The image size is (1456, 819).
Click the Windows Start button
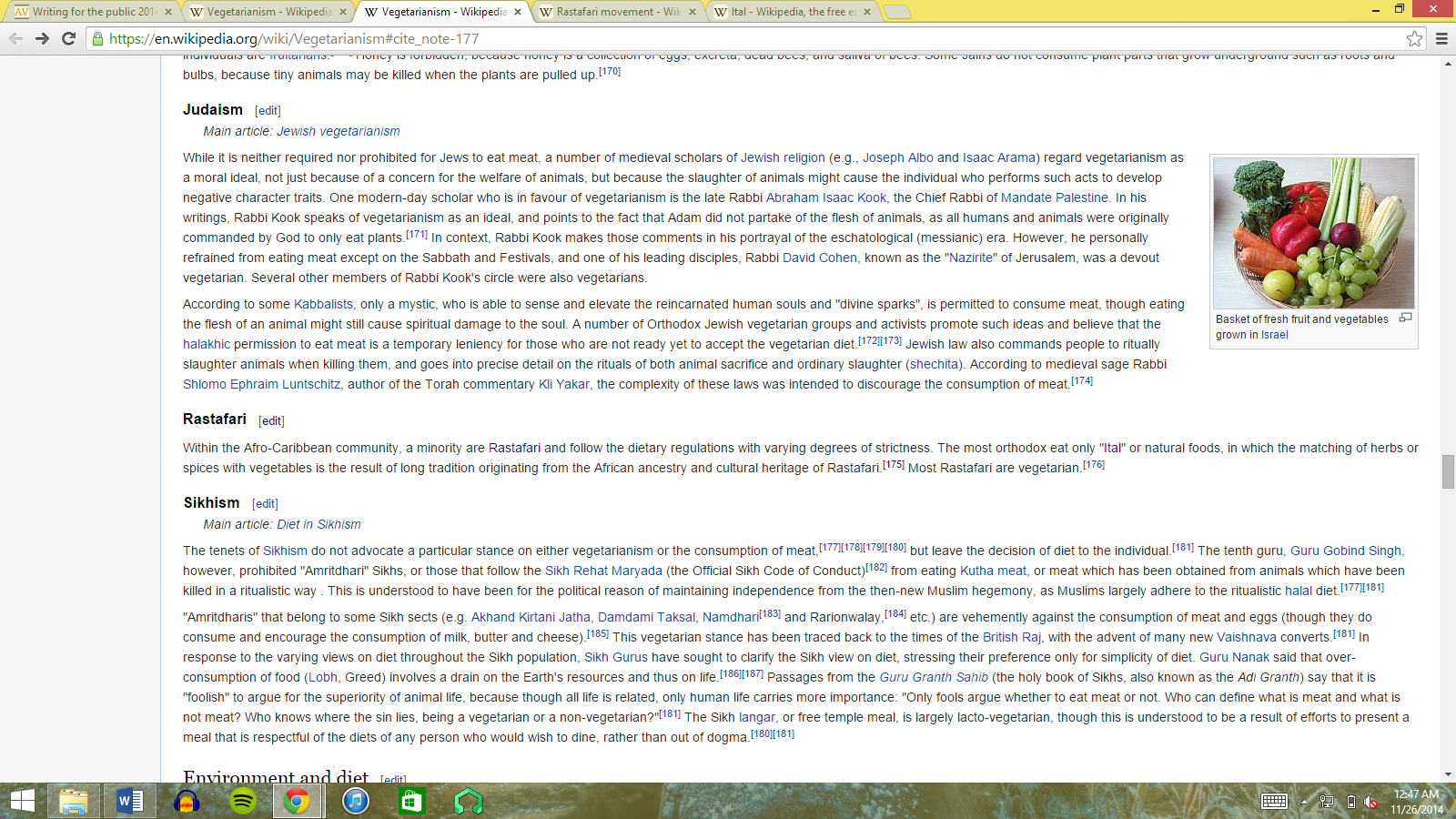(x=22, y=802)
